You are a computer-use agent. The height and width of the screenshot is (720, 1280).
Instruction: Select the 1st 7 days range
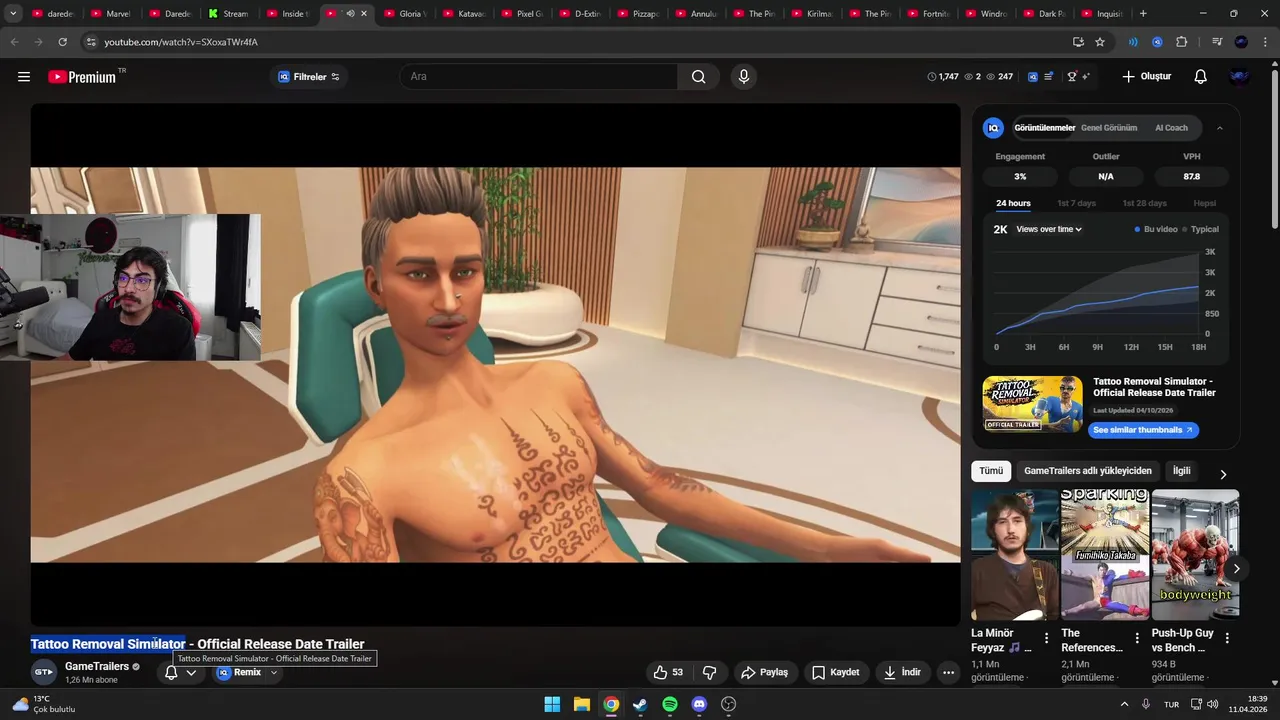[x=1077, y=204]
